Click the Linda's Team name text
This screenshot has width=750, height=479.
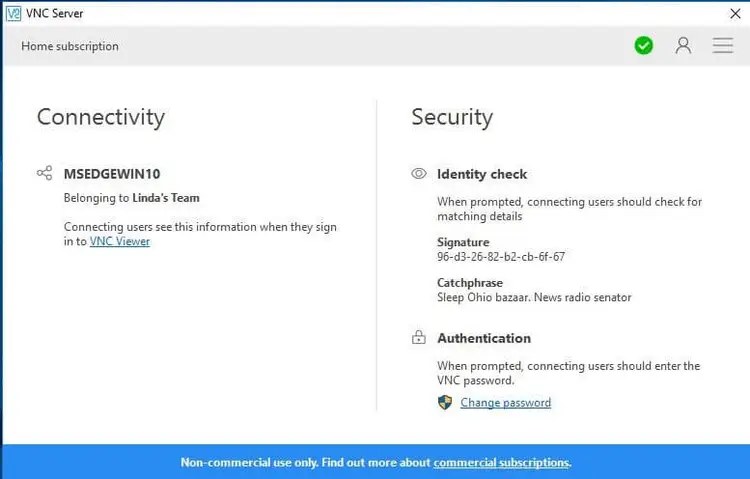167,198
